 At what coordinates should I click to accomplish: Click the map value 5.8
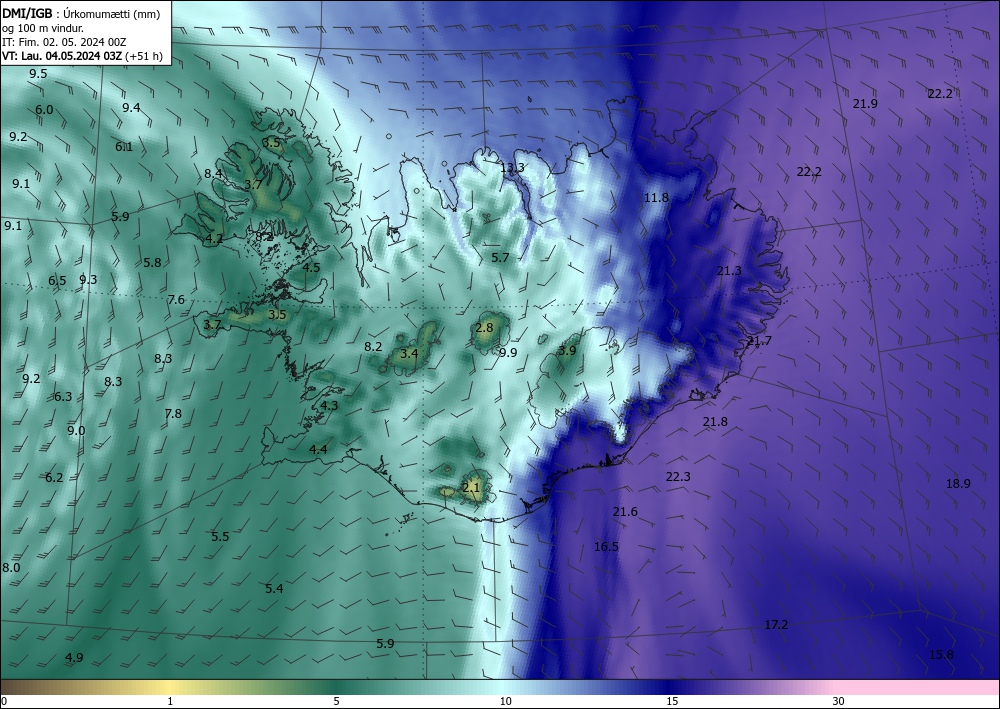pyautogui.click(x=152, y=263)
